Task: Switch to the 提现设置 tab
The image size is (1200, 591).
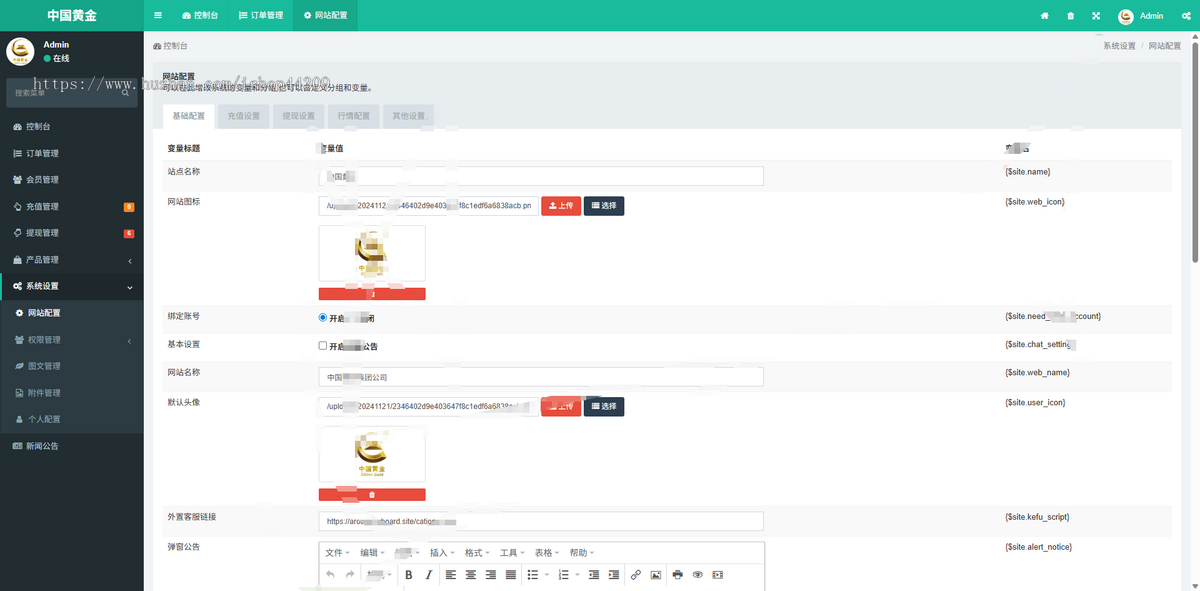Action: [298, 116]
